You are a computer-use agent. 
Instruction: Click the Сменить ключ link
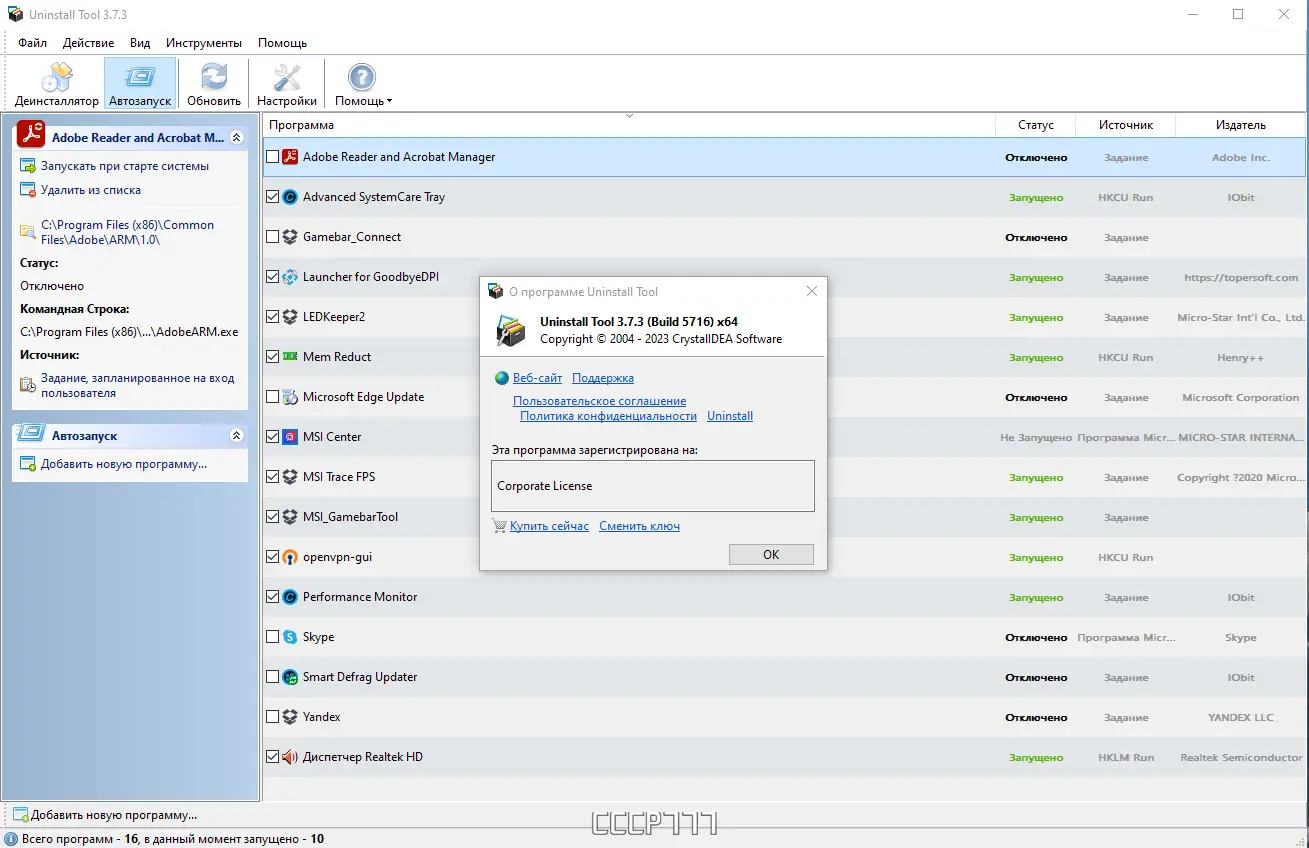coord(639,525)
